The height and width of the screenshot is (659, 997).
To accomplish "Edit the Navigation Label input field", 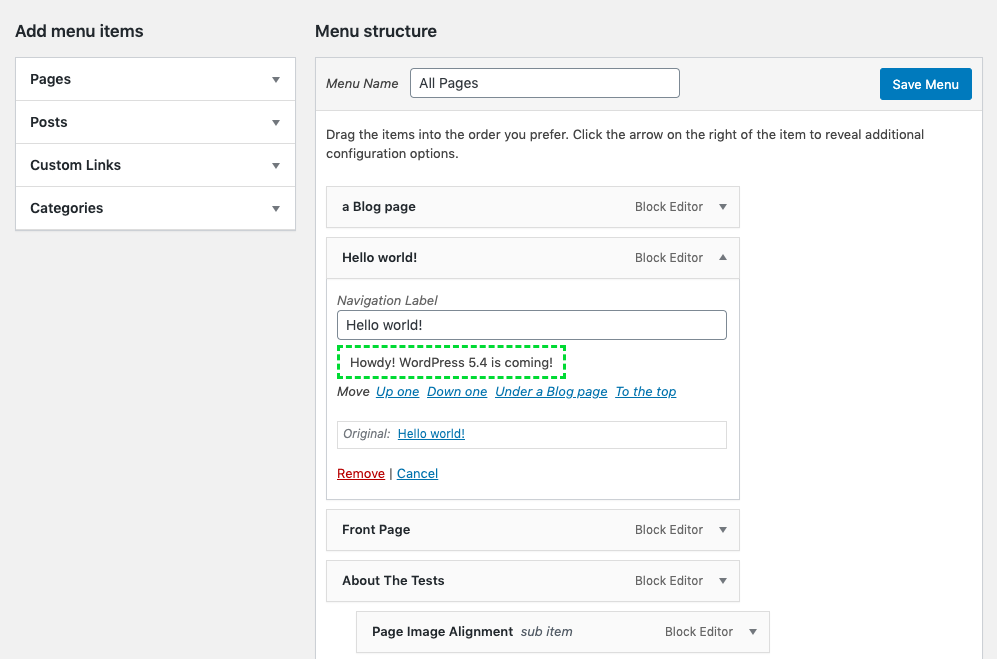I will (531, 325).
